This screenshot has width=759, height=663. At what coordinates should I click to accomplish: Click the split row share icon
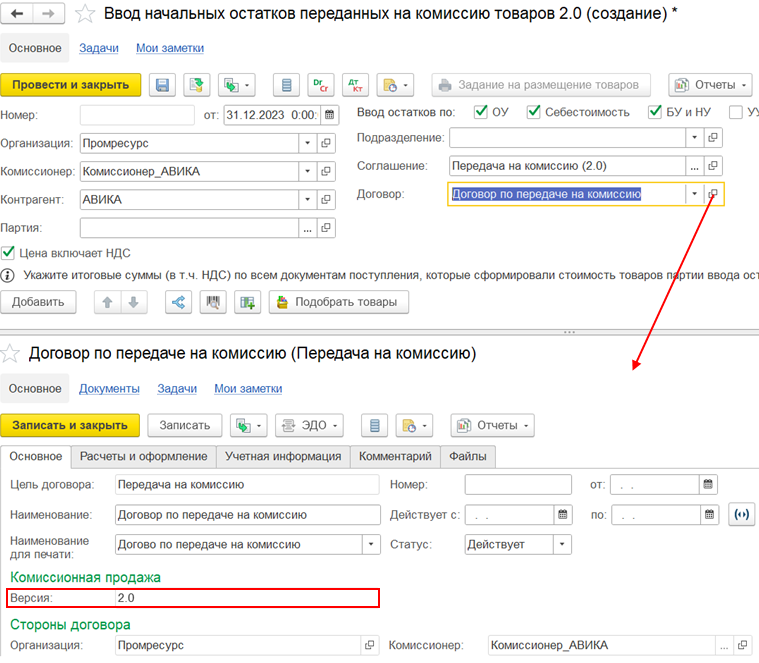pyautogui.click(x=178, y=302)
